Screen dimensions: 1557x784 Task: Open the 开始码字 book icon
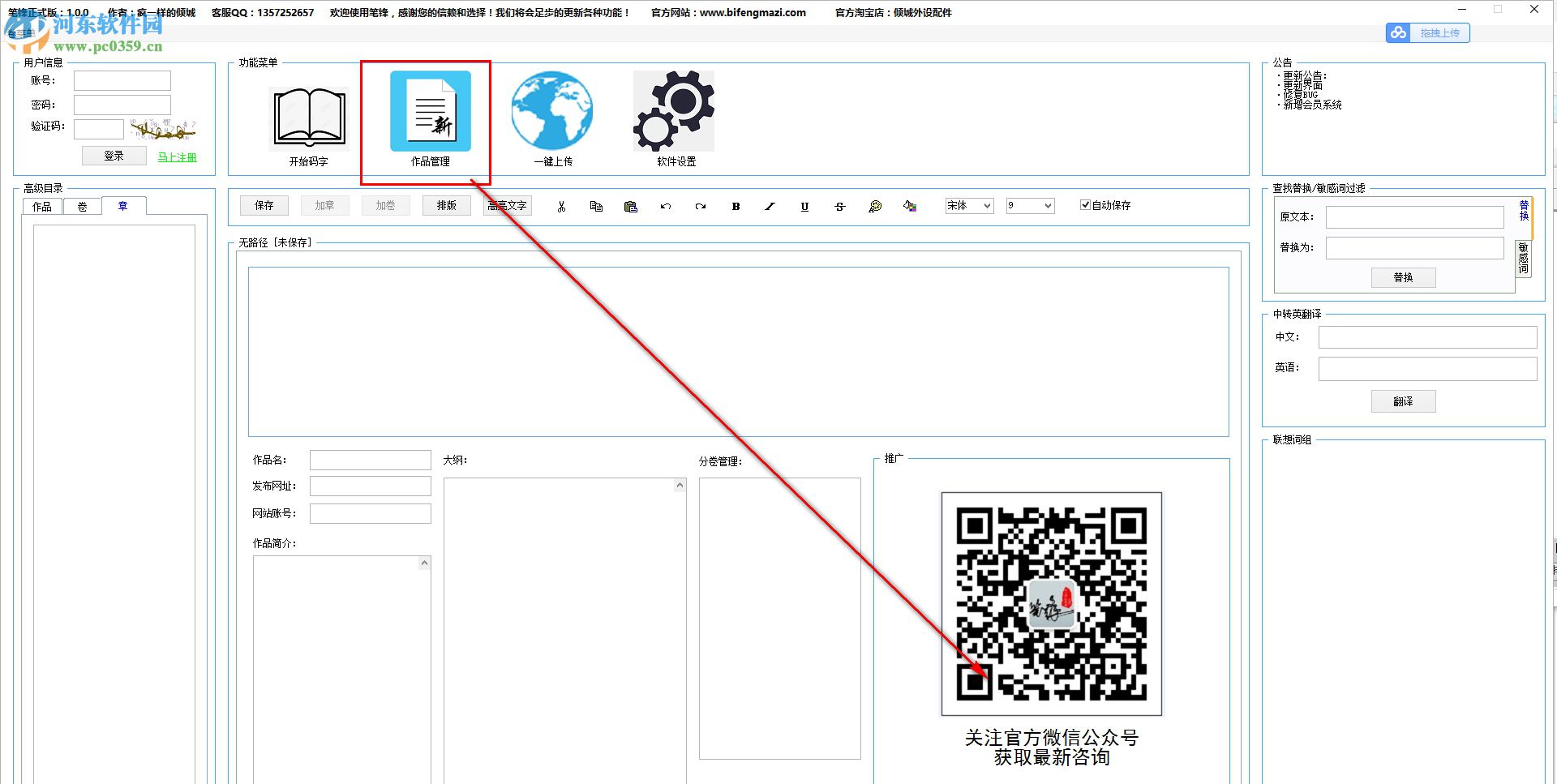point(309,118)
